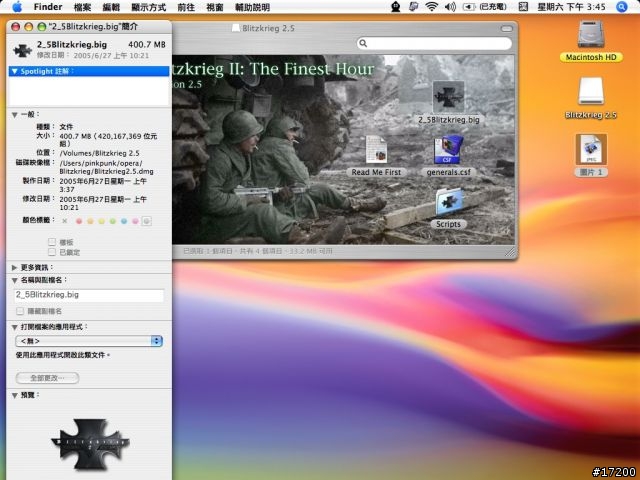The image size is (640, 480).
Task: Click toolbar toggle pill in Blitzkrieg window
Action: pyautogui.click(x=507, y=29)
